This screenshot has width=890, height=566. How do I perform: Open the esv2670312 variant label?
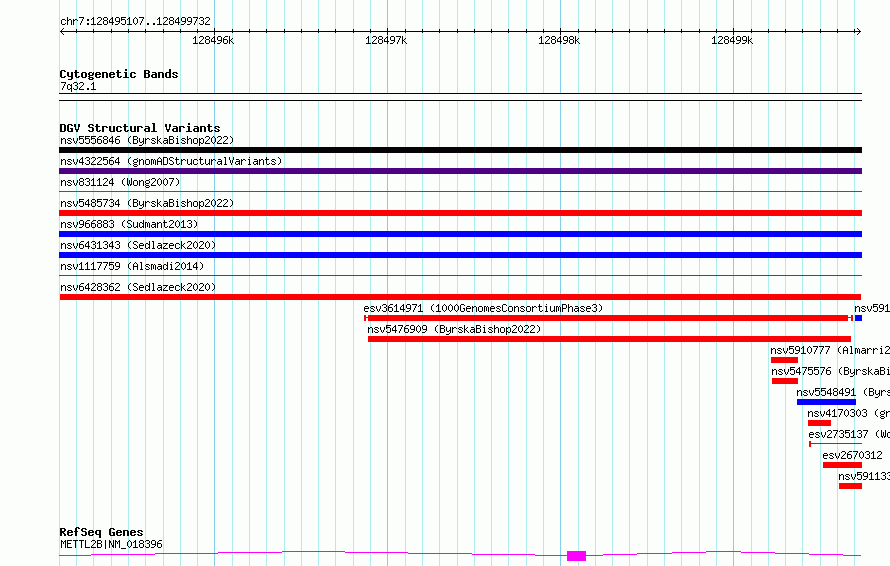point(853,455)
